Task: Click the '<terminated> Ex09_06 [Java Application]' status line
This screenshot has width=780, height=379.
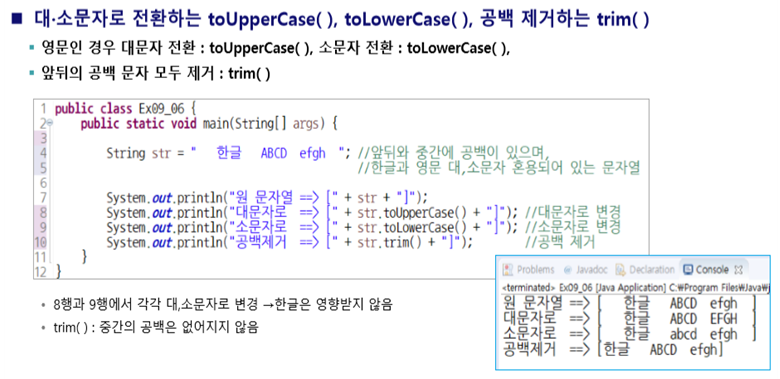Action: coord(636,287)
